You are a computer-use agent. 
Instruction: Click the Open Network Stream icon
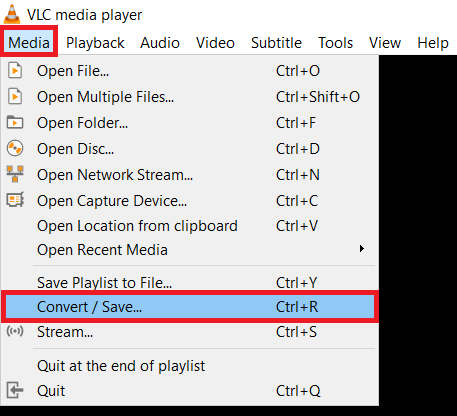[x=15, y=174]
